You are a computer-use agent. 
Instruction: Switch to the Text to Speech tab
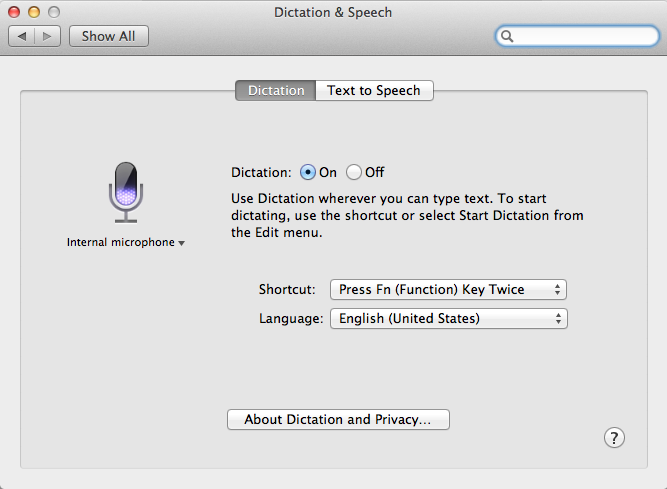point(374,91)
